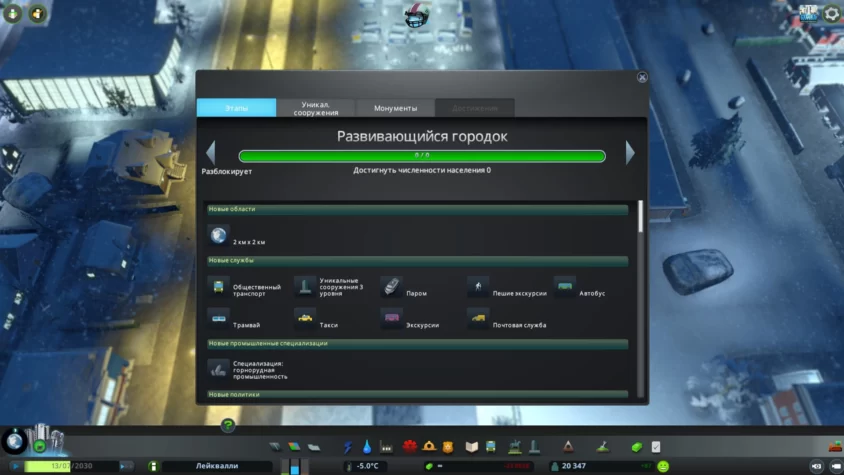The height and width of the screenshot is (475, 844).
Task: Open the greyed Достижения tab
Action: 475,108
